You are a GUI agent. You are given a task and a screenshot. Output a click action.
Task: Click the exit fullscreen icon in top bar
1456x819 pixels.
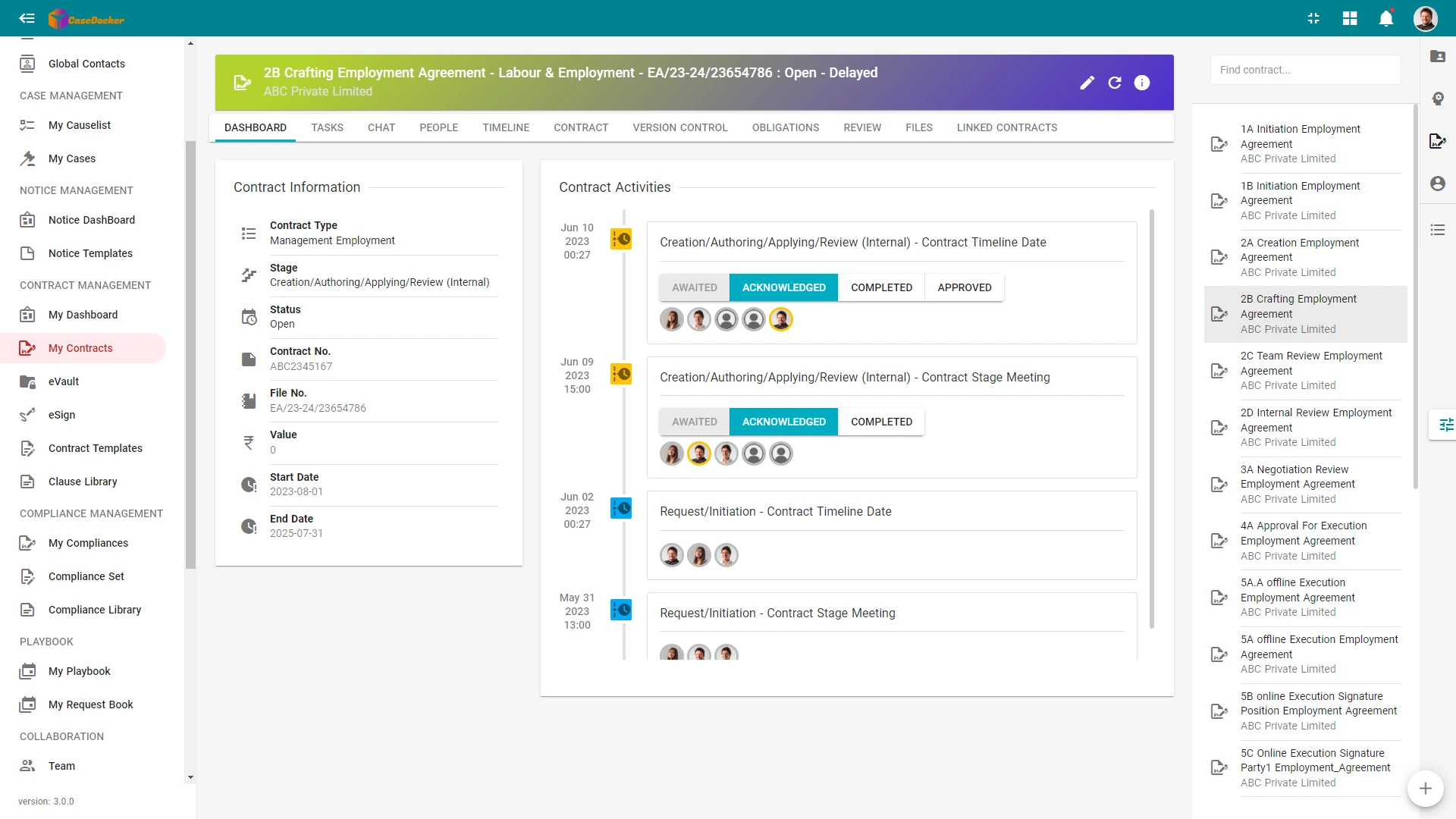click(x=1313, y=18)
